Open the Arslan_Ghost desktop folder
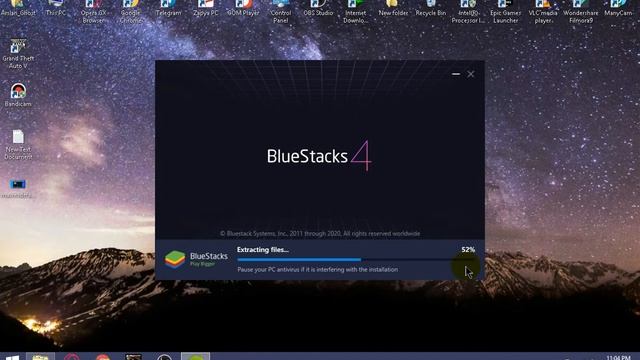 18,8
